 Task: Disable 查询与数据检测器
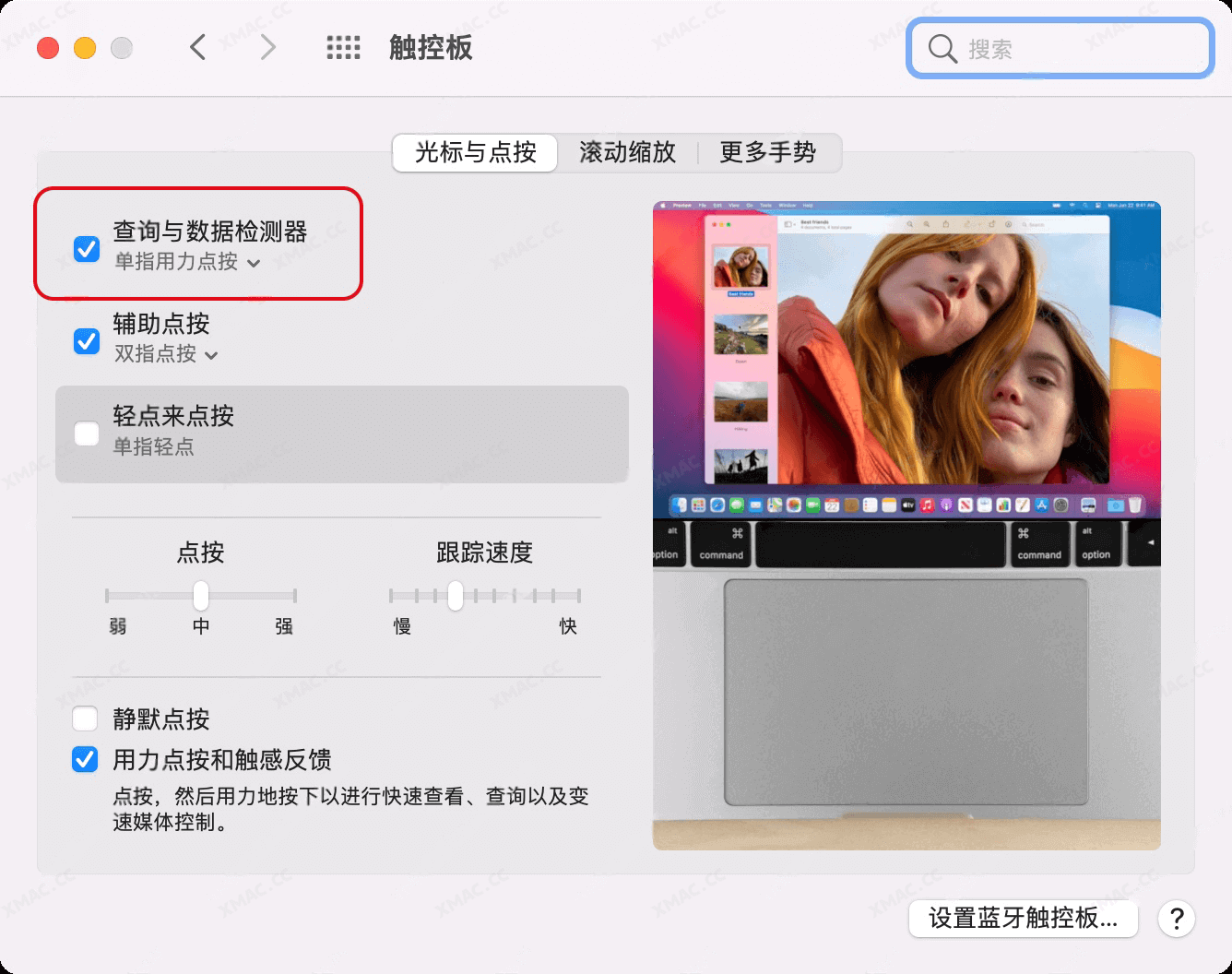[x=86, y=249]
